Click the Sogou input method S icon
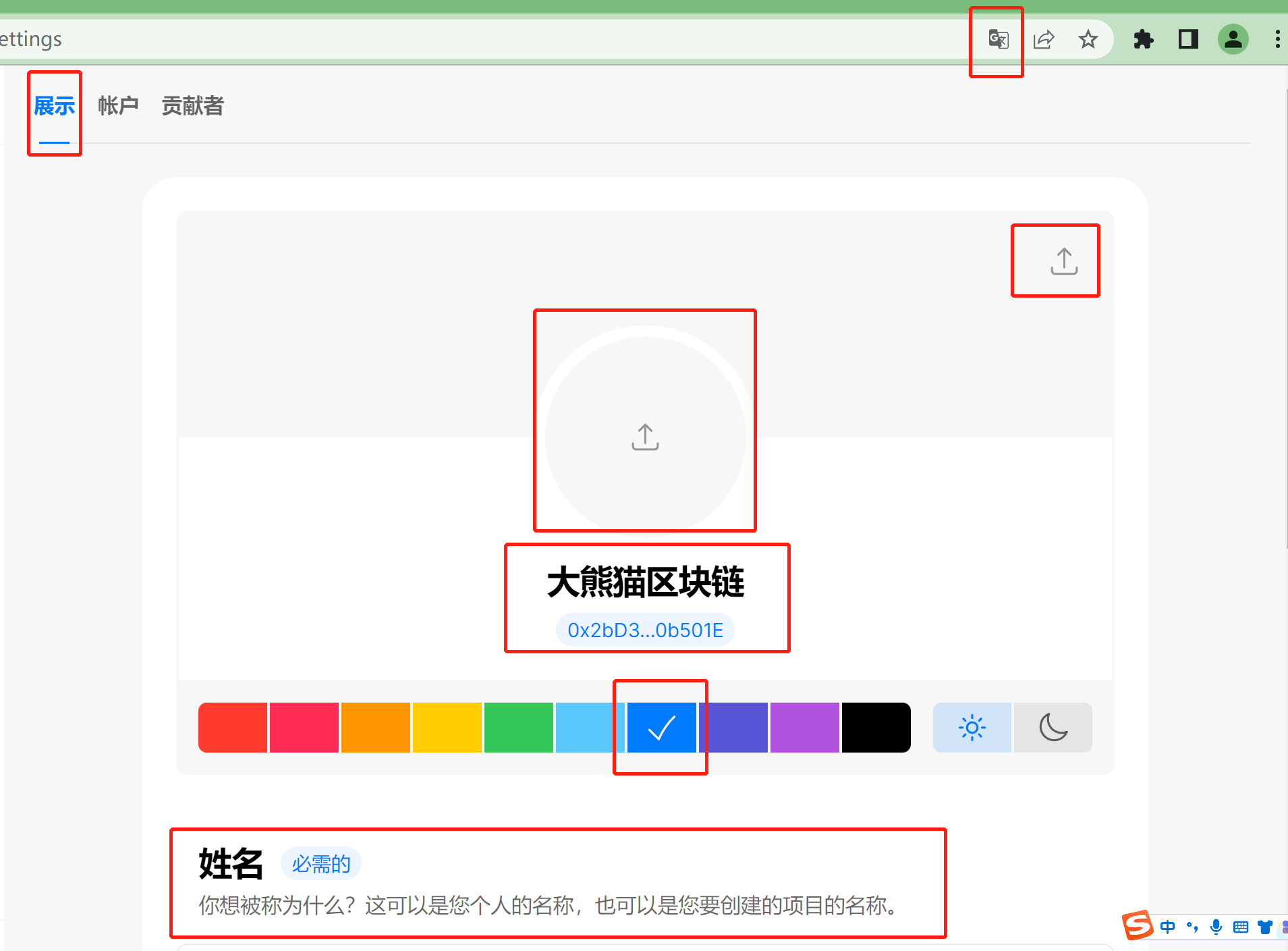The image size is (1288, 951). pyautogui.click(x=1138, y=925)
